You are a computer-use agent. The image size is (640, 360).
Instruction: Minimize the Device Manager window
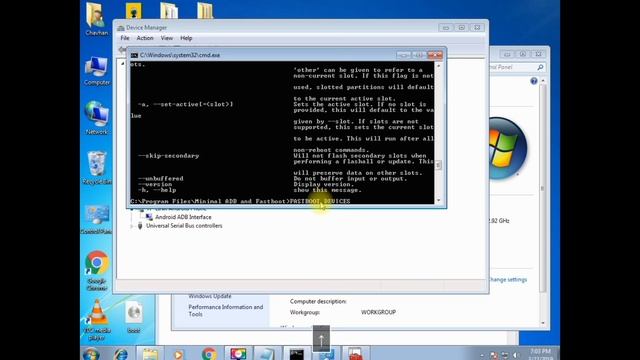click(446, 28)
